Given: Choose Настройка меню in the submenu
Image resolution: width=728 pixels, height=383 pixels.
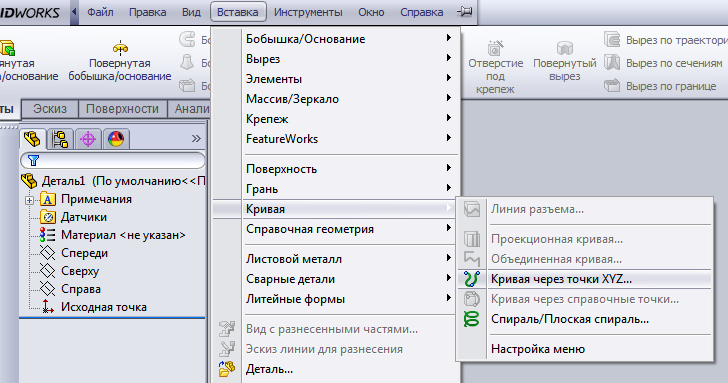Looking at the screenshot, I should point(538,349).
